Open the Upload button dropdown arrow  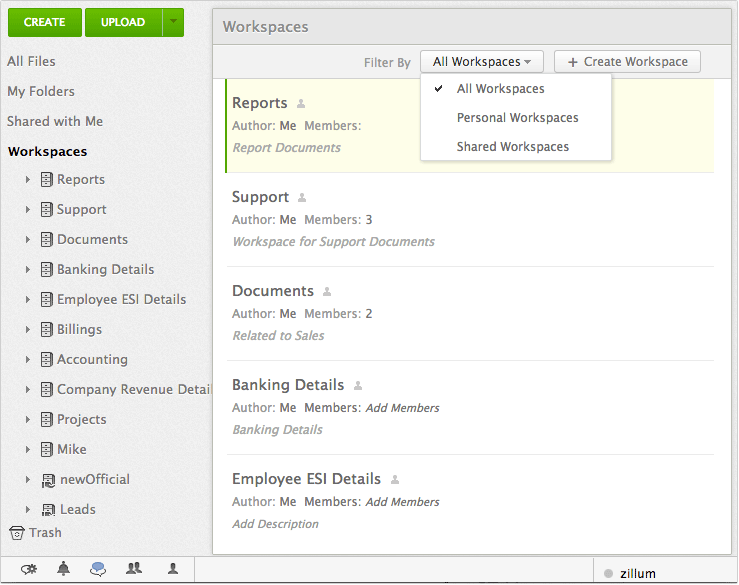click(174, 22)
